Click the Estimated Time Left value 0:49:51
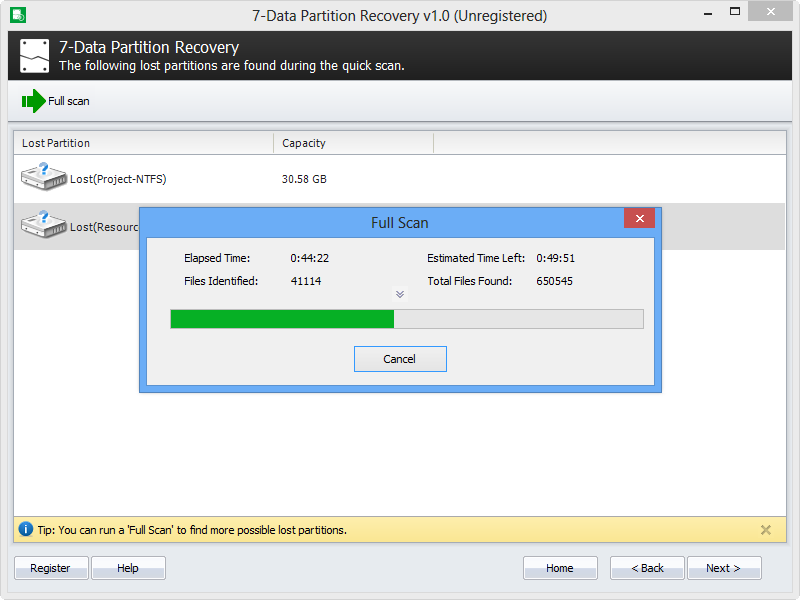 555,258
